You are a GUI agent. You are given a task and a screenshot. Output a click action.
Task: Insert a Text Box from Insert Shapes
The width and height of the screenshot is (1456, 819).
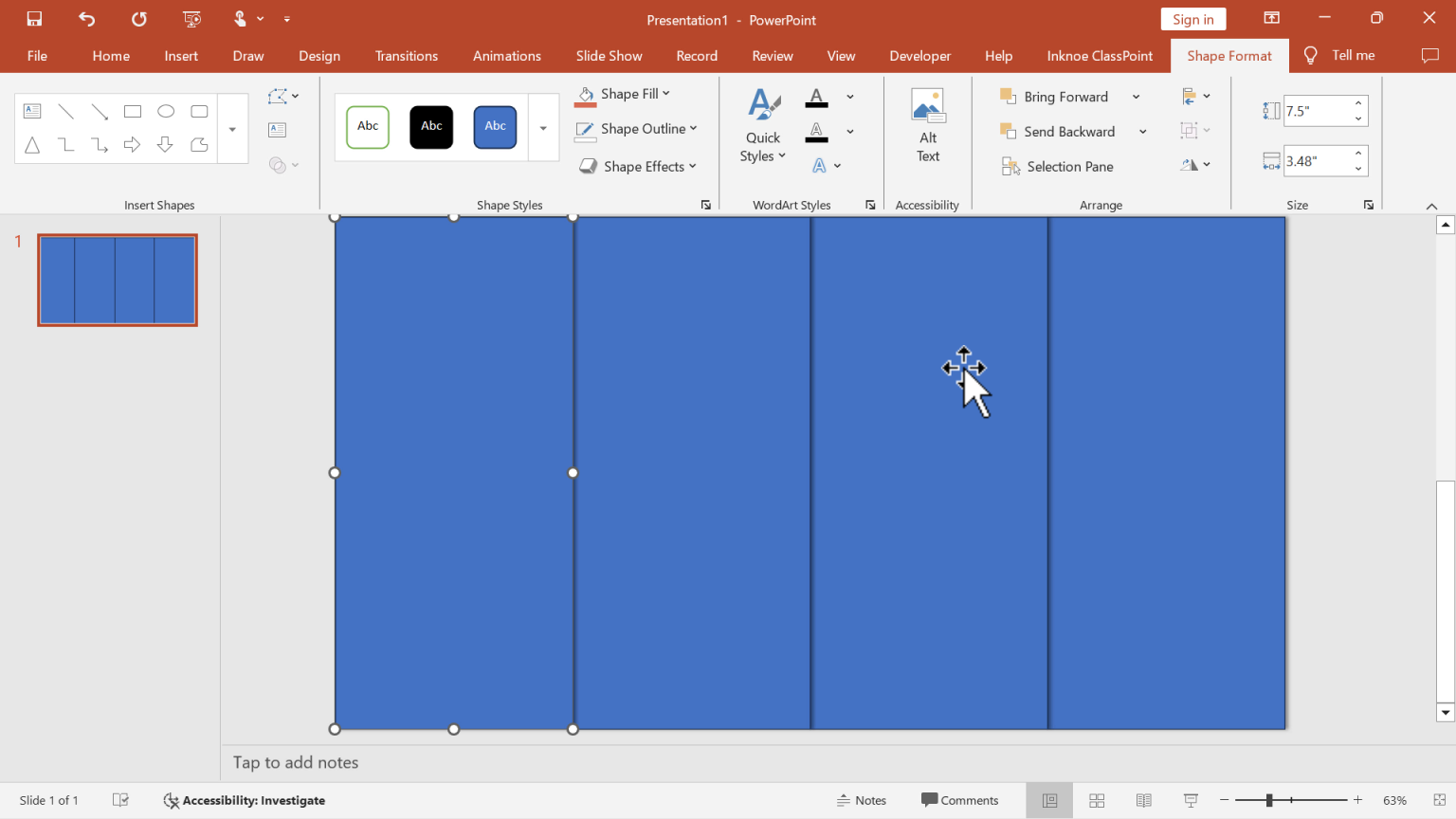coord(32,111)
